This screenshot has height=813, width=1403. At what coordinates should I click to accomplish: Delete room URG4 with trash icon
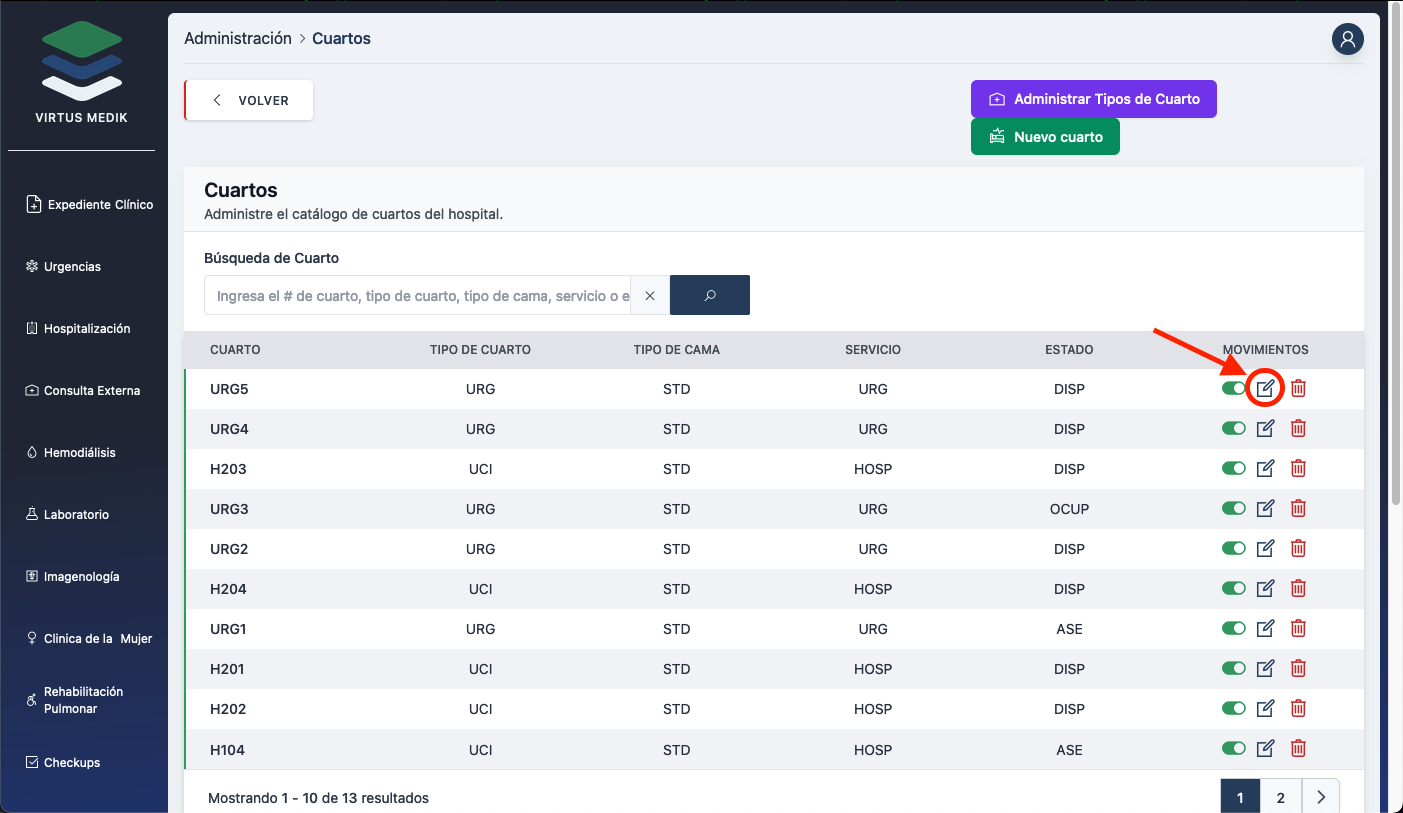[1298, 429]
